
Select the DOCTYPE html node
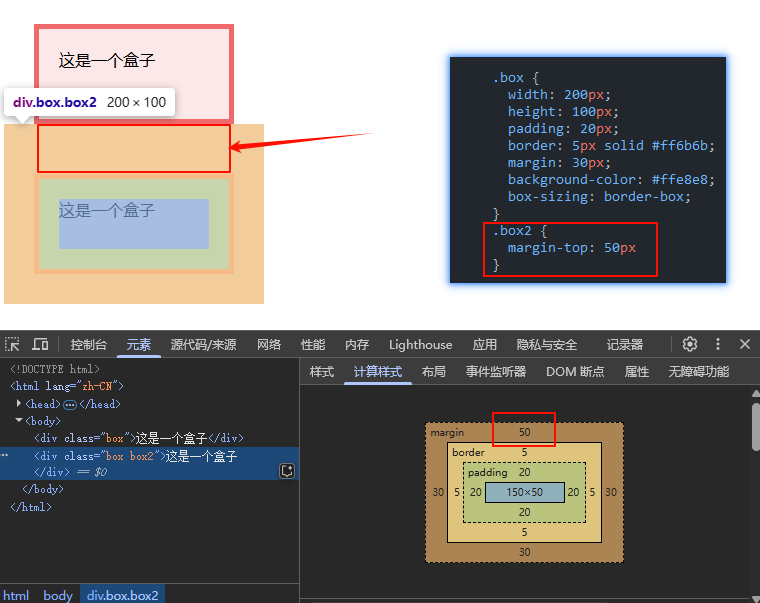pyautogui.click(x=55, y=369)
